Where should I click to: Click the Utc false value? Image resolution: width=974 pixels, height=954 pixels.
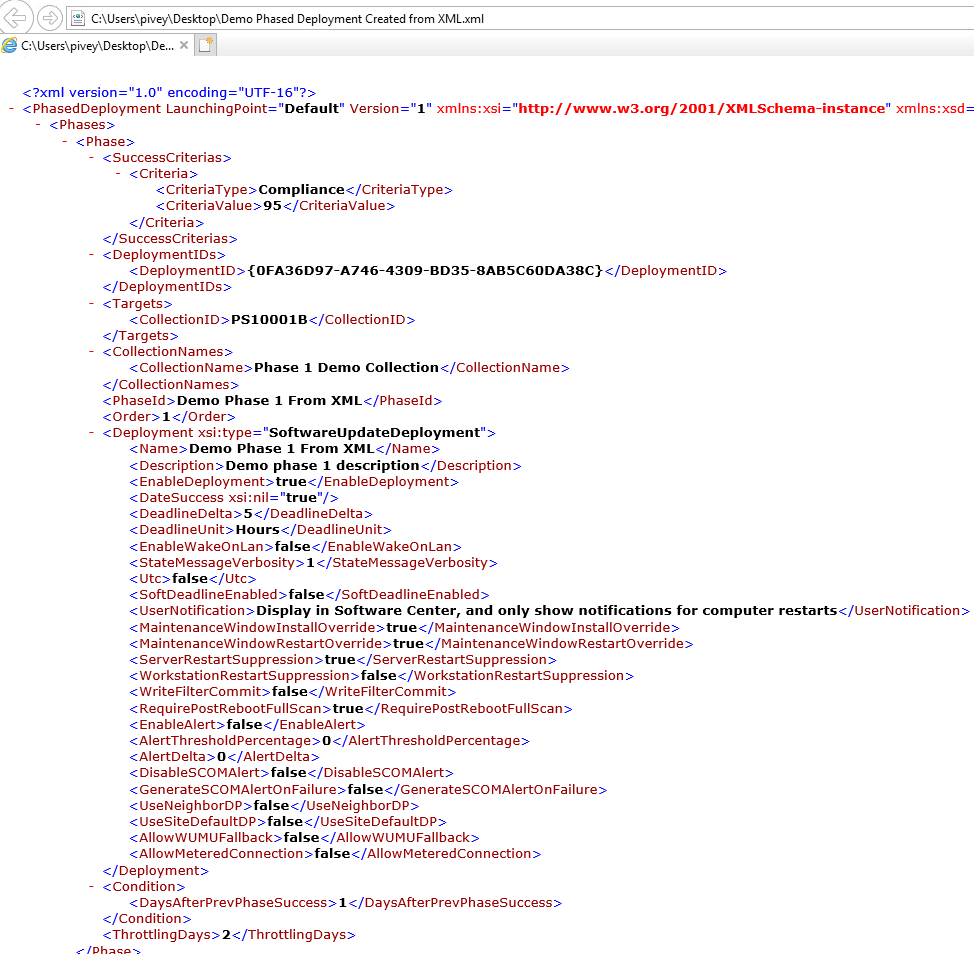click(x=190, y=579)
